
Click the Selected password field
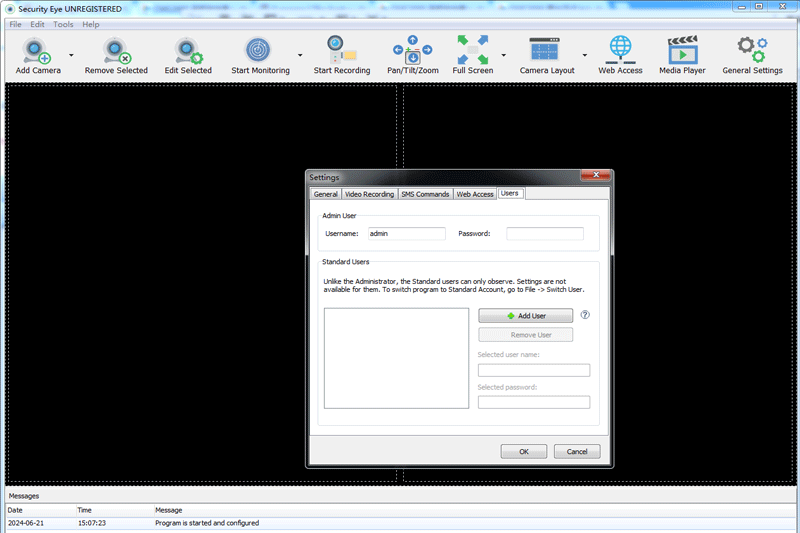(534, 402)
